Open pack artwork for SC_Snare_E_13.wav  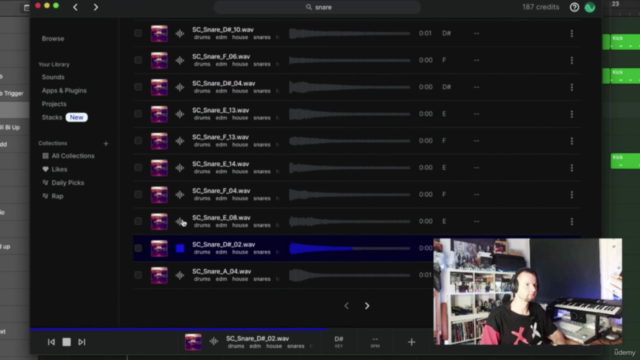point(159,114)
